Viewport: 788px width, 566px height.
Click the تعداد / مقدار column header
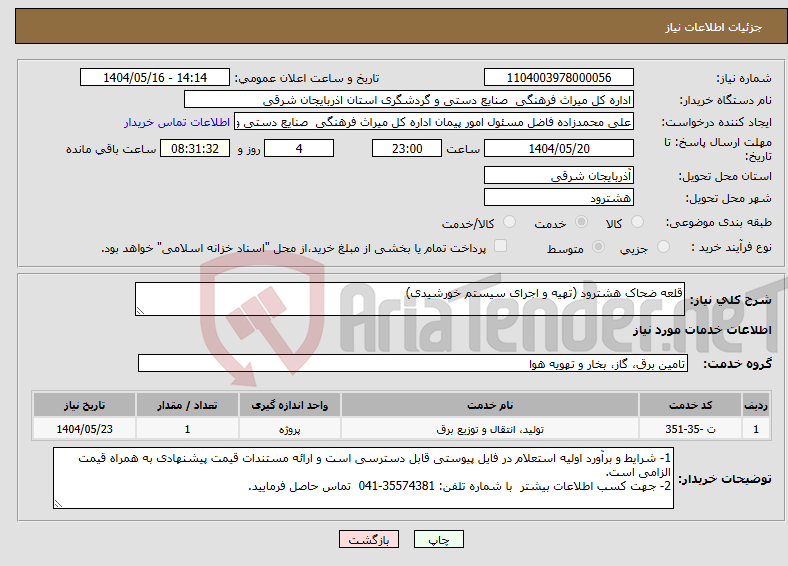[187, 405]
